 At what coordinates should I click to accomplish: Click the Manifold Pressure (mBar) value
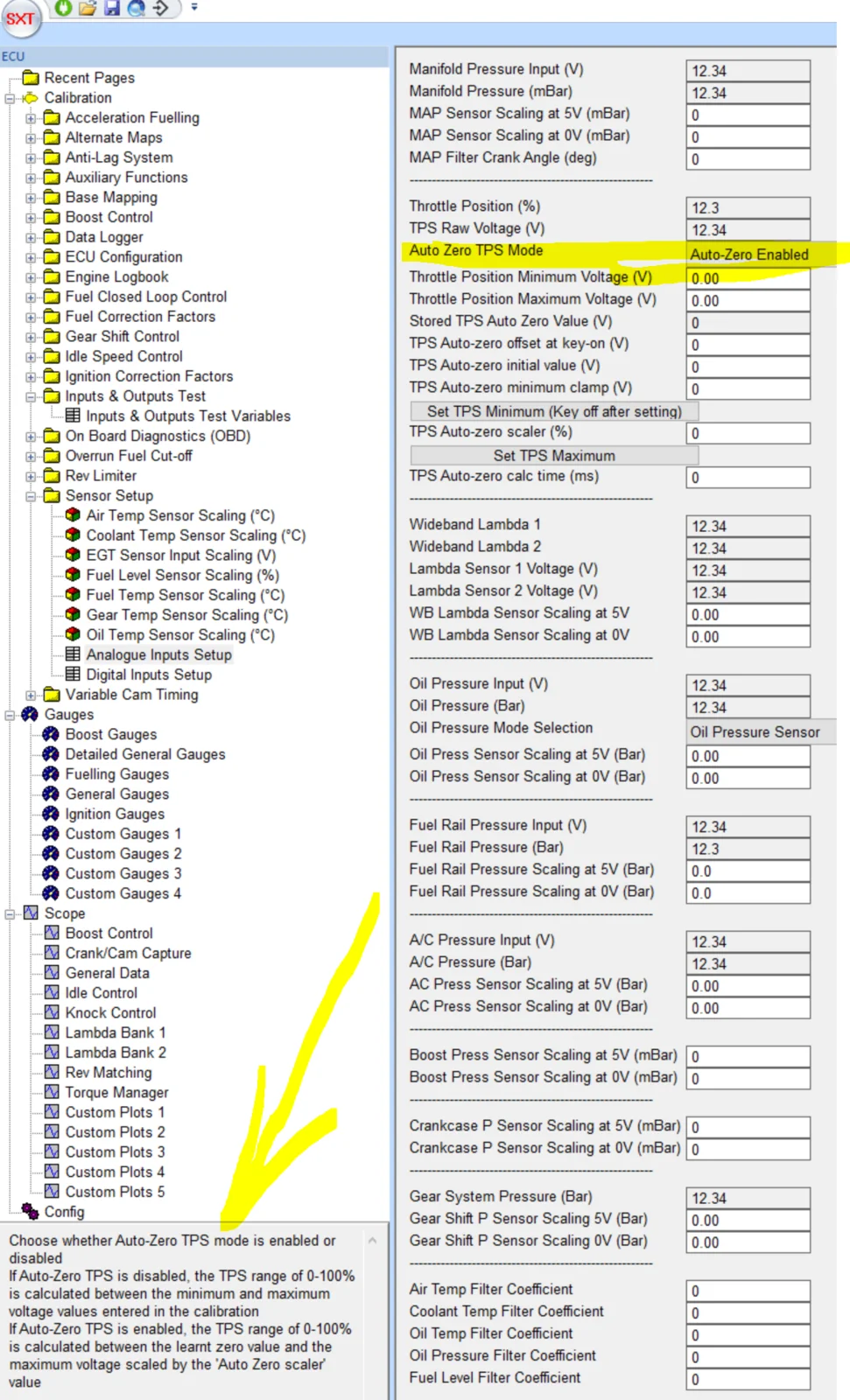748,93
